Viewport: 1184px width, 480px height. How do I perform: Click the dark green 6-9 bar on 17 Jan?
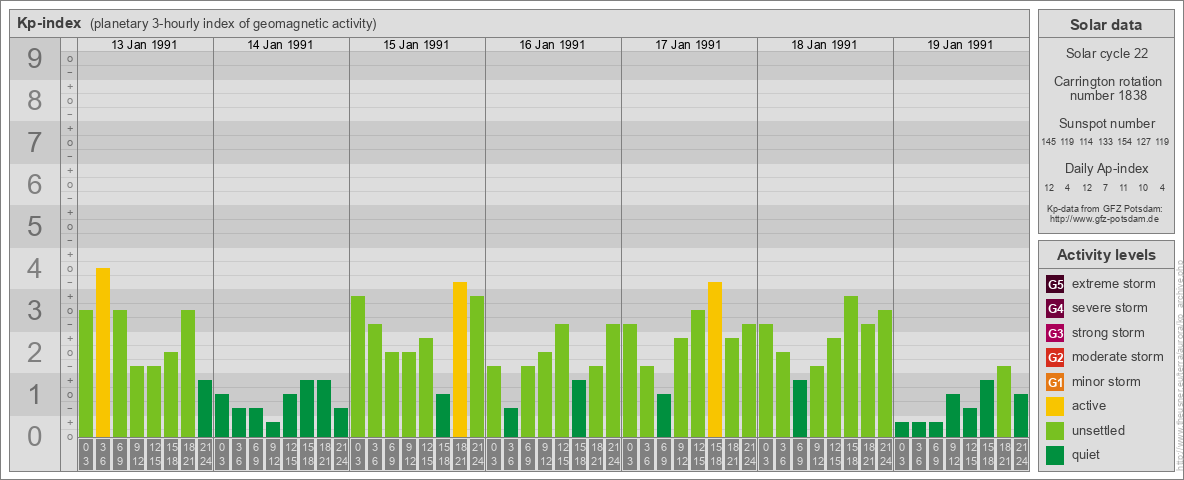point(664,415)
